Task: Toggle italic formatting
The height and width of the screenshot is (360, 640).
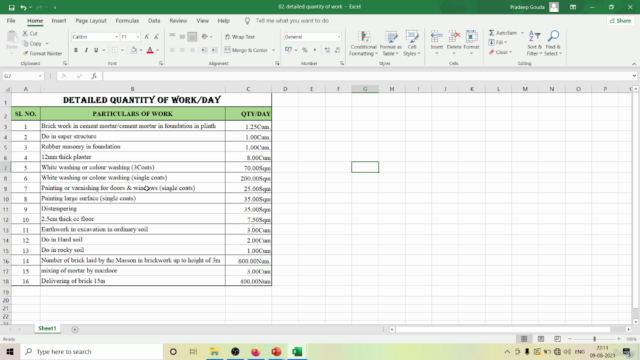Action: pos(86,50)
